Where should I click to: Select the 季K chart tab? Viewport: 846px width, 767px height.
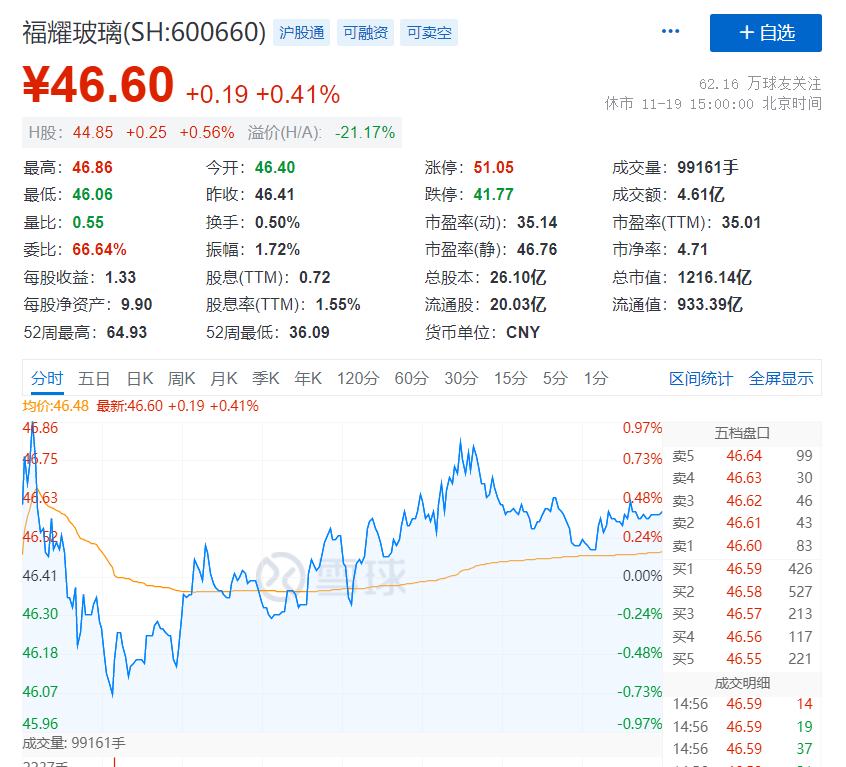point(266,378)
